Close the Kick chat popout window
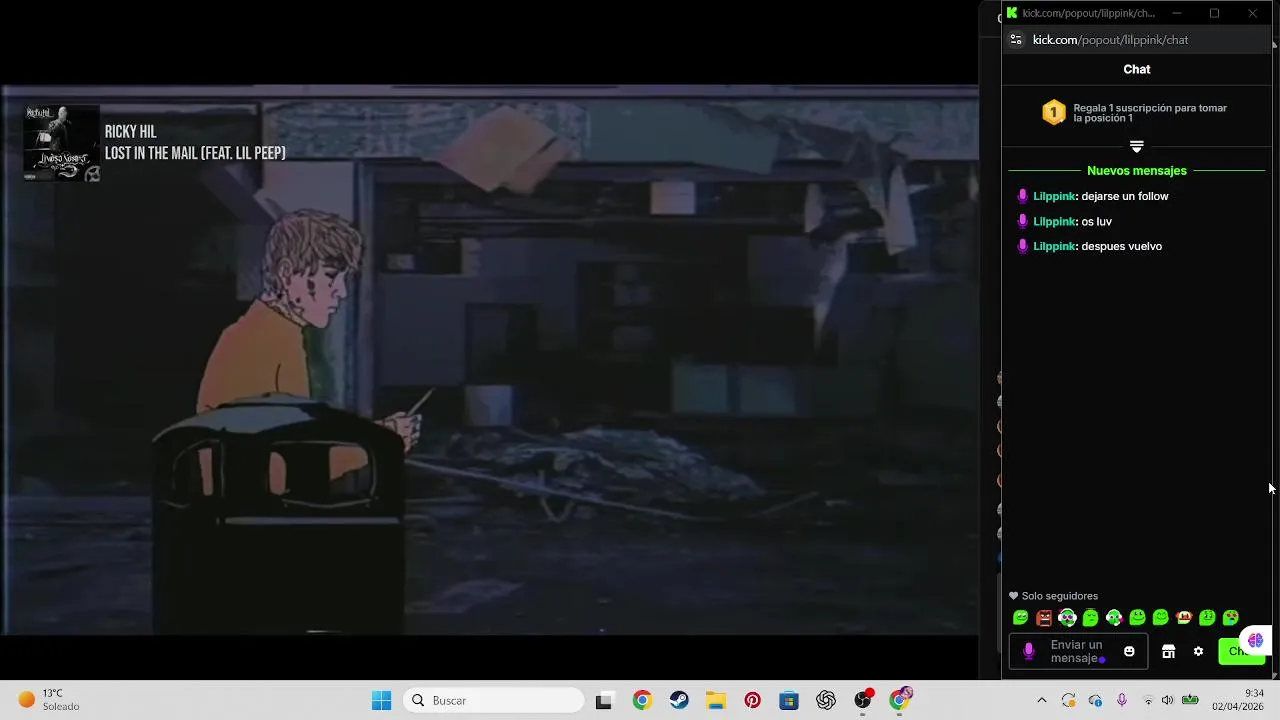Viewport: 1280px width, 720px height. [1252, 13]
